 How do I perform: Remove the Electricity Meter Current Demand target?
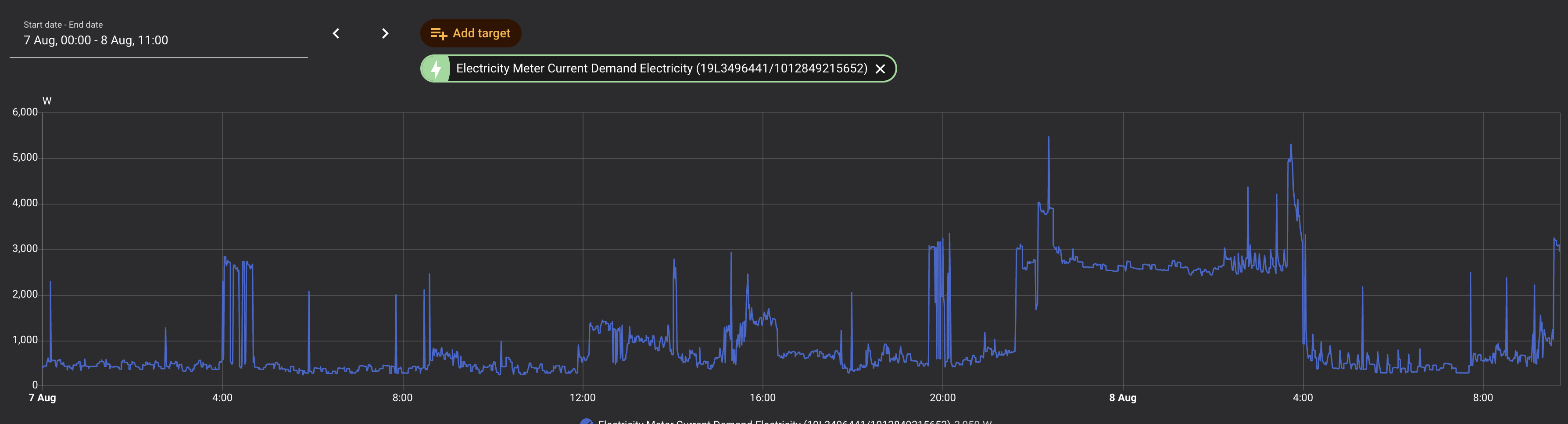880,69
